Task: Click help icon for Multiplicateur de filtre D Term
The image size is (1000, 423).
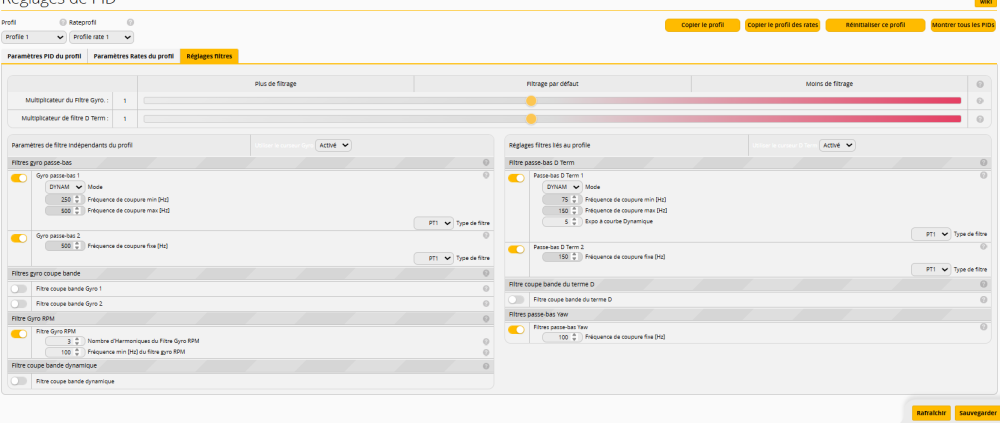Action: point(979,118)
